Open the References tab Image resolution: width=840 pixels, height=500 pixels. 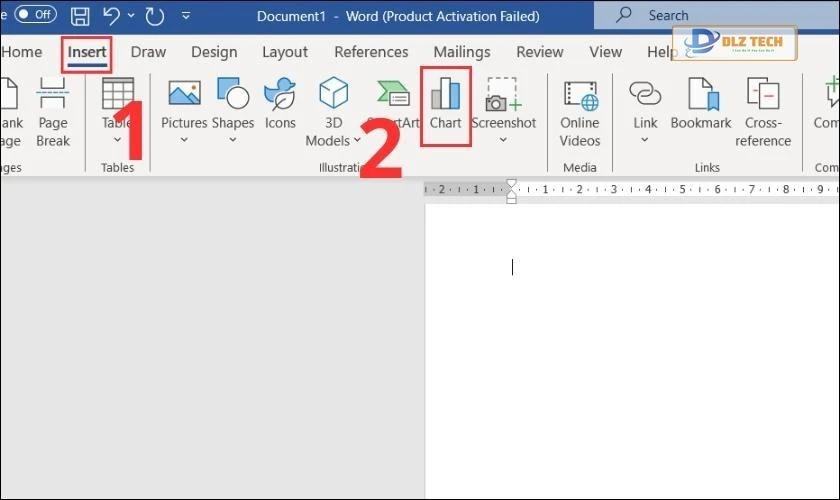point(371,52)
